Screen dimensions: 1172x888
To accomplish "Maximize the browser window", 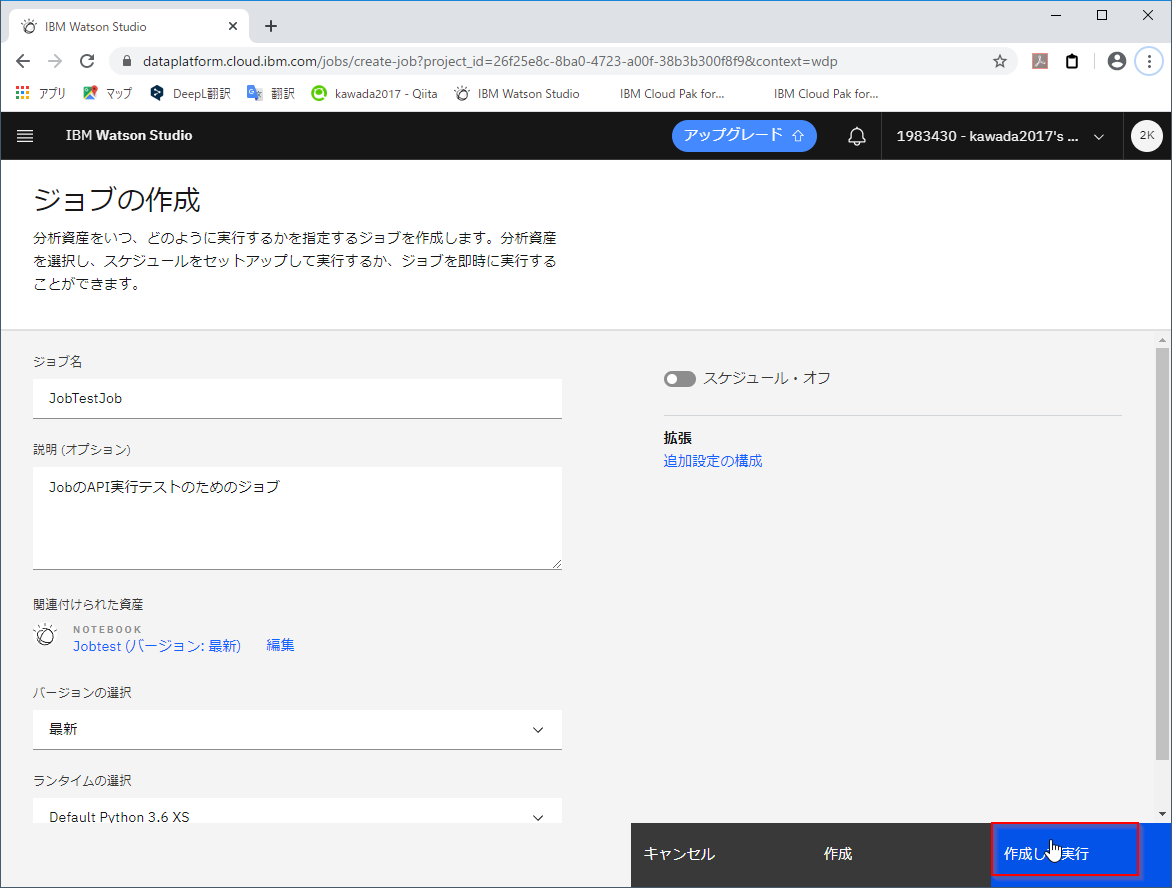I will point(1102,15).
